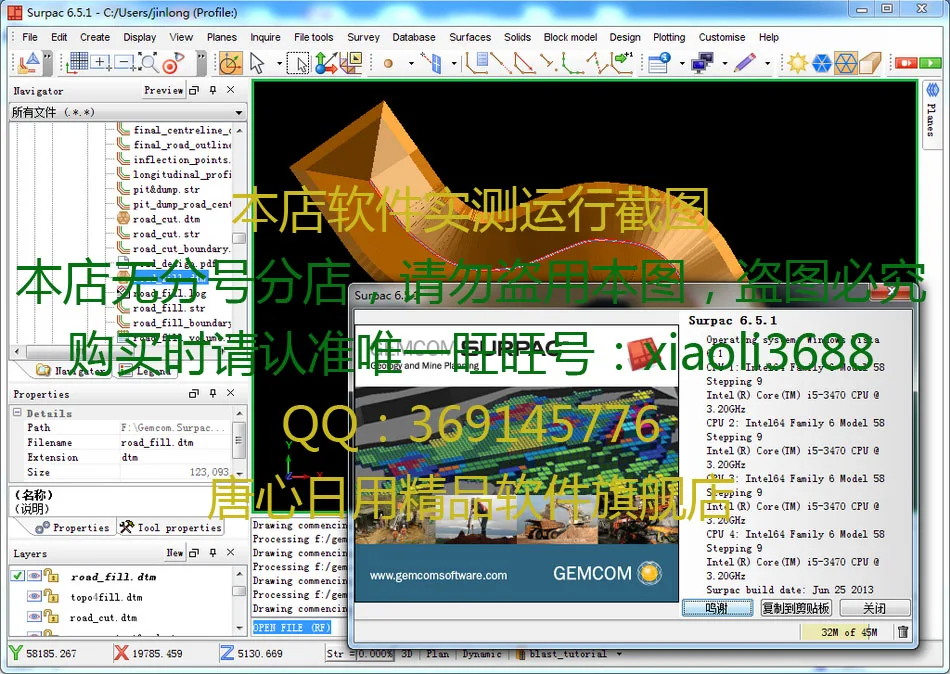Image resolution: width=950 pixels, height=674 pixels.
Task: Hide the topo4fill.dtm layer with its eye icon
Action: [34, 596]
